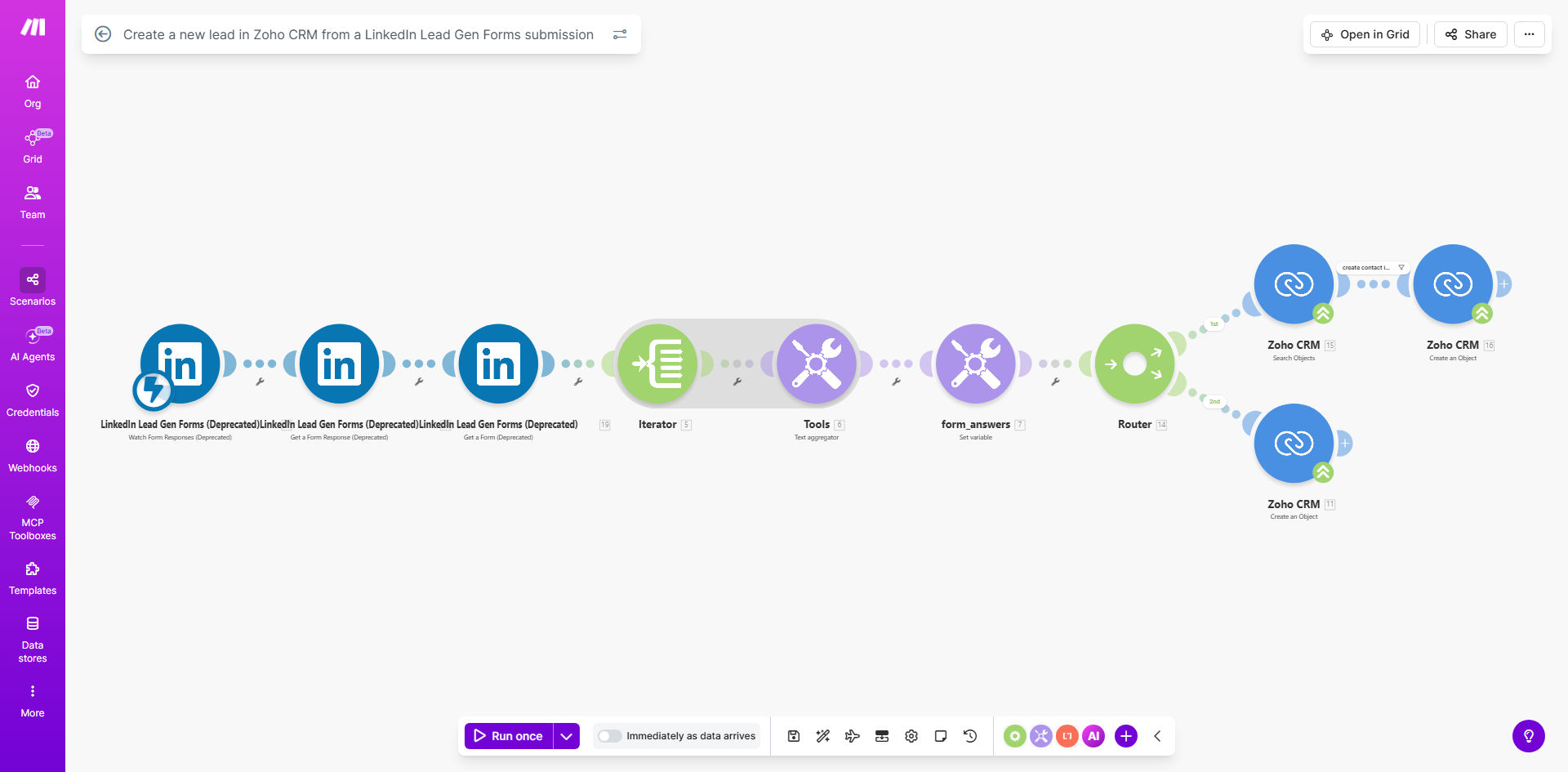
Task: Open the Tools Text aggregator module
Action: (x=817, y=364)
